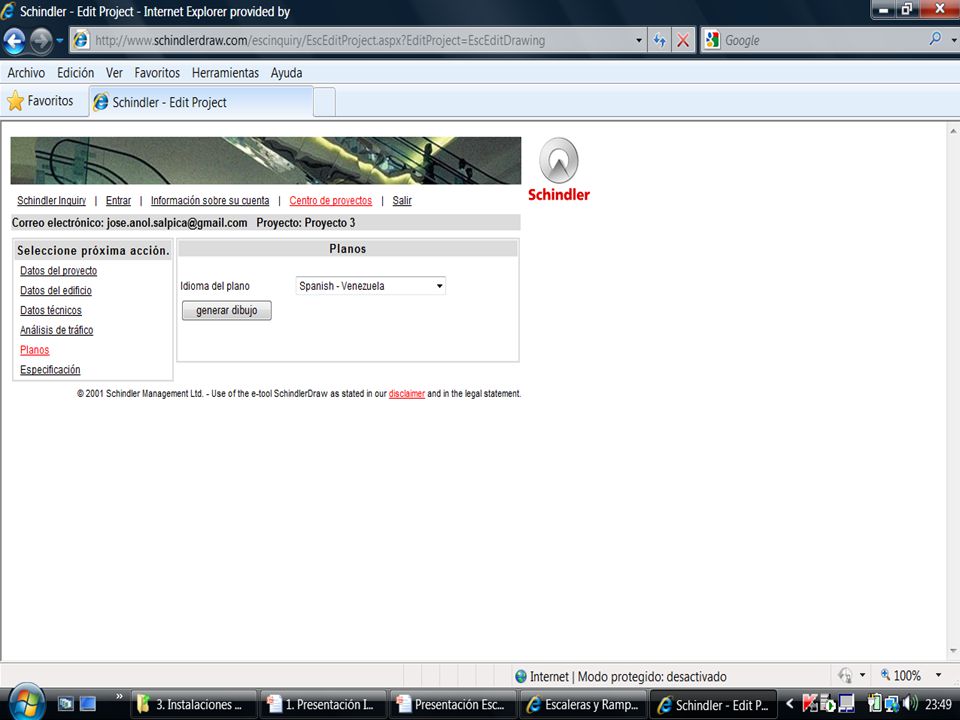Screen dimensions: 960x720
Task: Show hidden tray icons arrow
Action: pyautogui.click(x=789, y=704)
